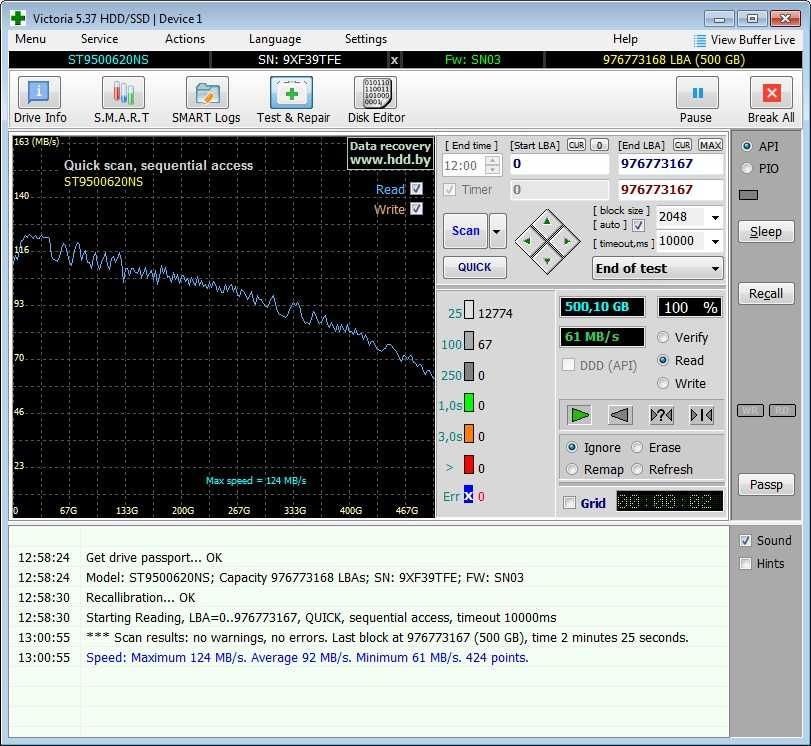Select the PIO access mode

tap(746, 168)
